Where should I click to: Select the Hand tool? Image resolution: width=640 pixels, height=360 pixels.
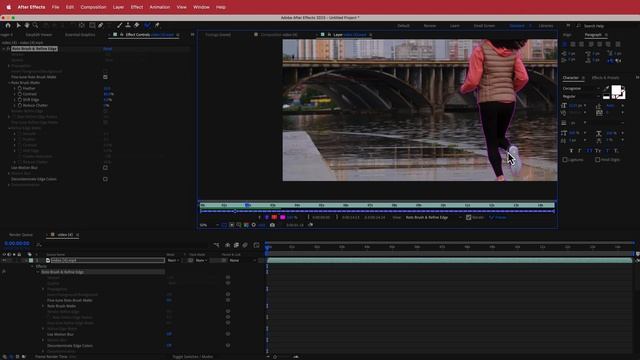[27, 25]
